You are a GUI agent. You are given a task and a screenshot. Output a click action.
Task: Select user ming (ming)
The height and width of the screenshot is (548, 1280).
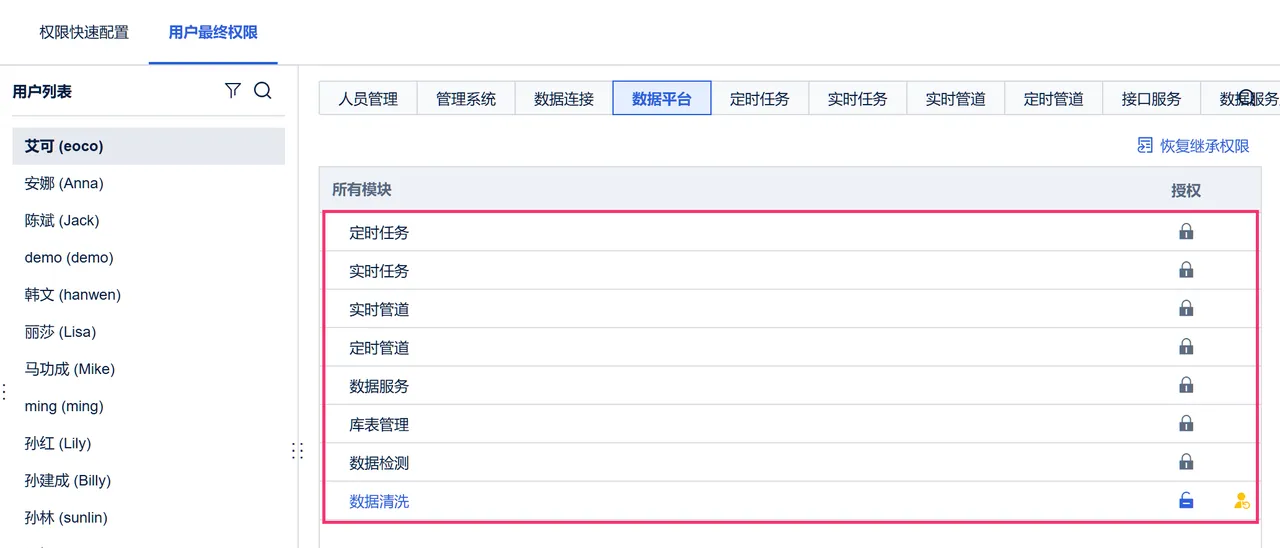(x=149, y=406)
